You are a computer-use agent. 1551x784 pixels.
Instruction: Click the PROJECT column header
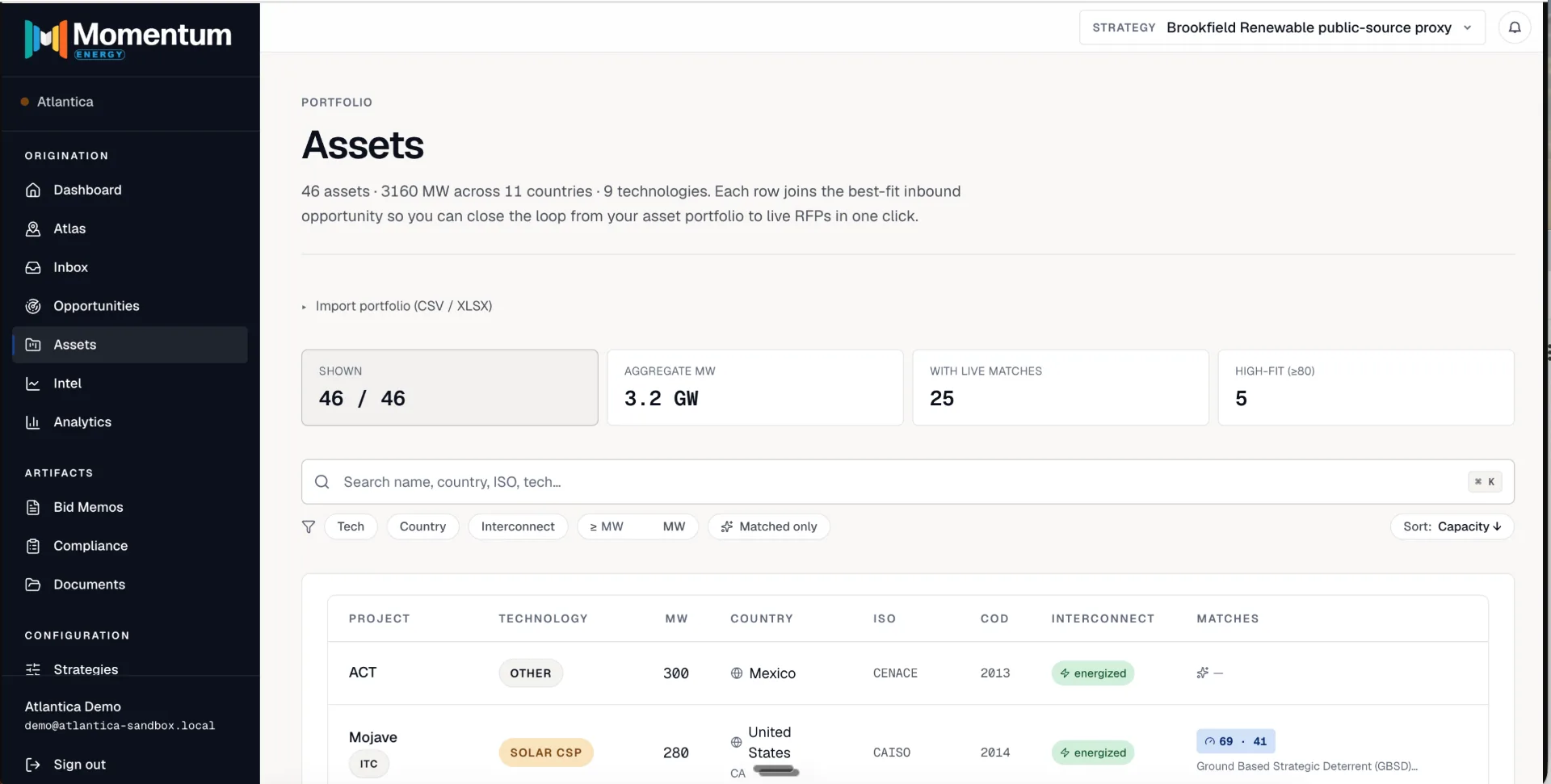coord(380,618)
